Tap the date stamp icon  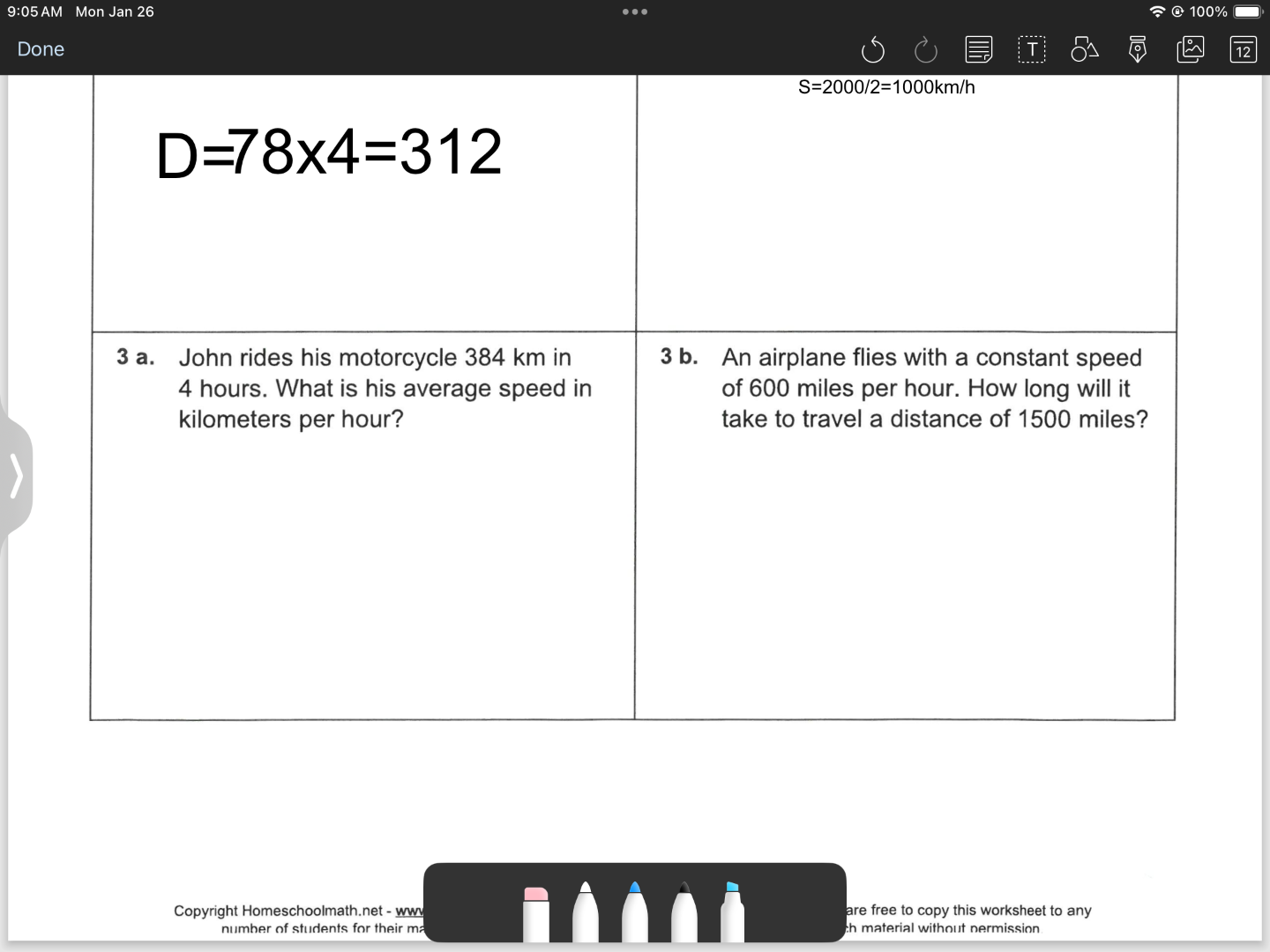click(x=1243, y=50)
